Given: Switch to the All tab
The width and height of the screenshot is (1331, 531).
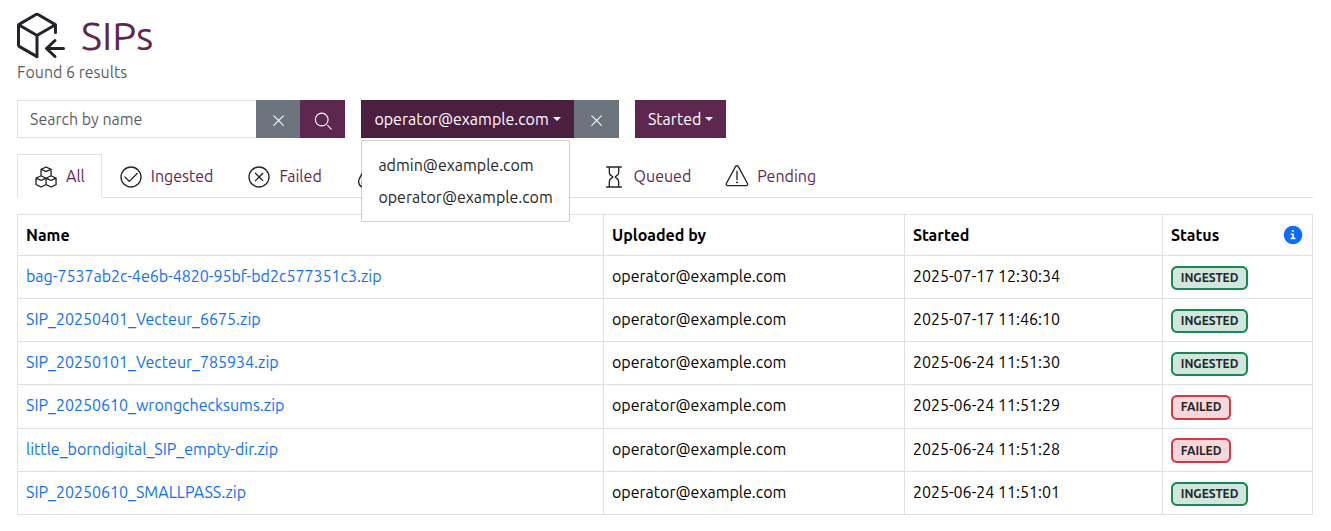Looking at the screenshot, I should coord(60,177).
